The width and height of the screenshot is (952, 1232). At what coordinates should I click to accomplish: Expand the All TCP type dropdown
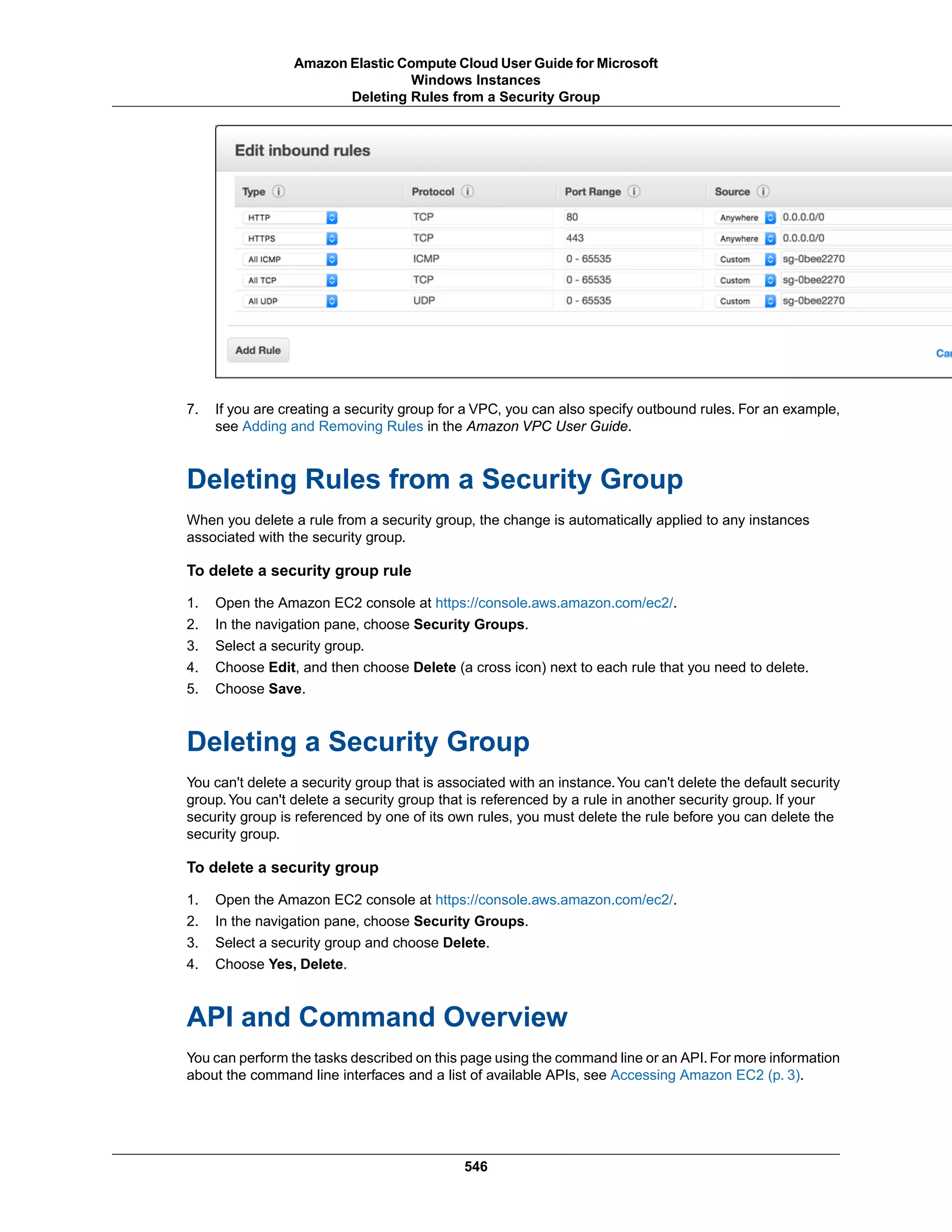(331, 280)
